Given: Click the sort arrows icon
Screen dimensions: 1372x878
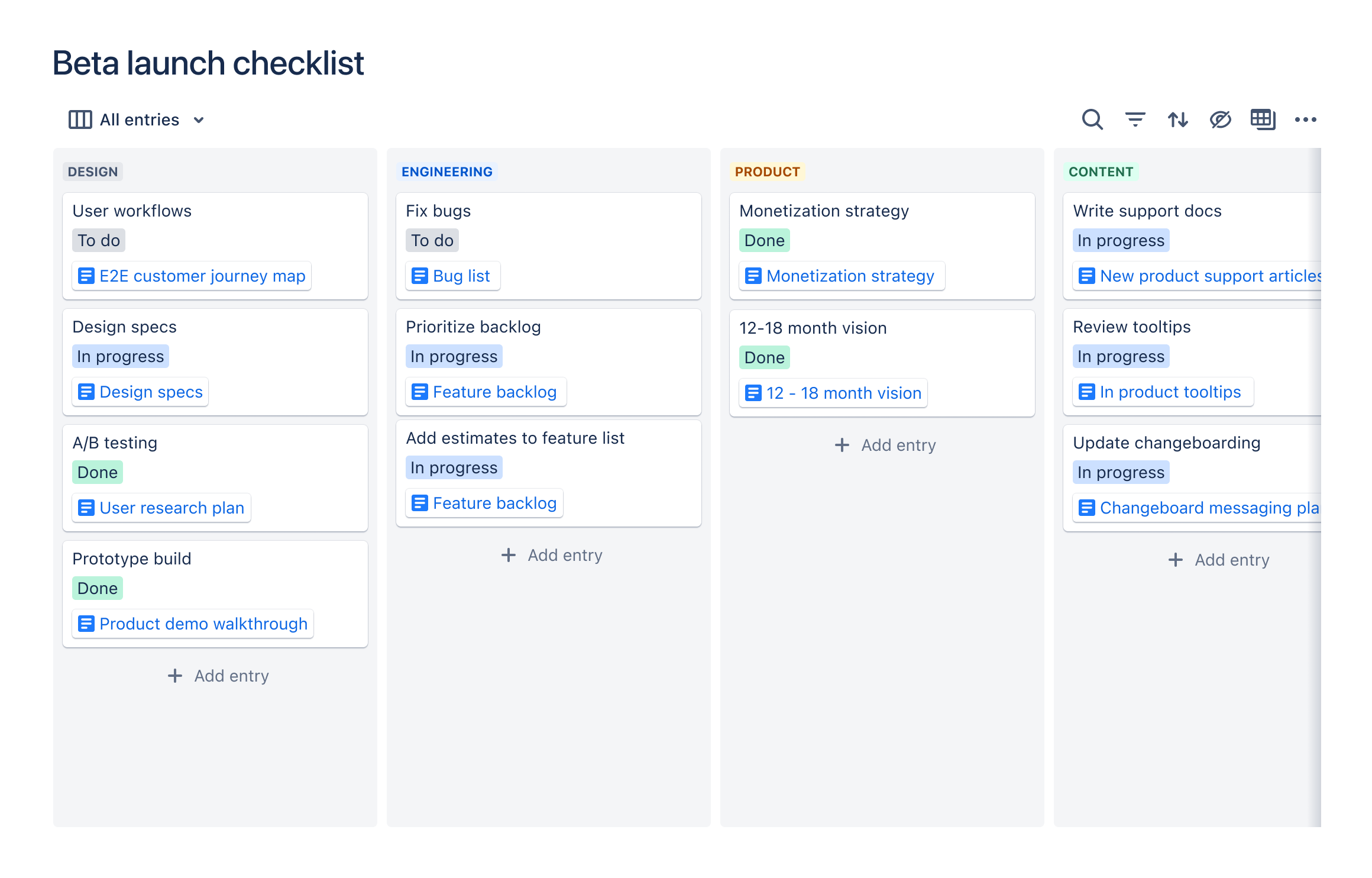Looking at the screenshot, I should click(x=1177, y=120).
